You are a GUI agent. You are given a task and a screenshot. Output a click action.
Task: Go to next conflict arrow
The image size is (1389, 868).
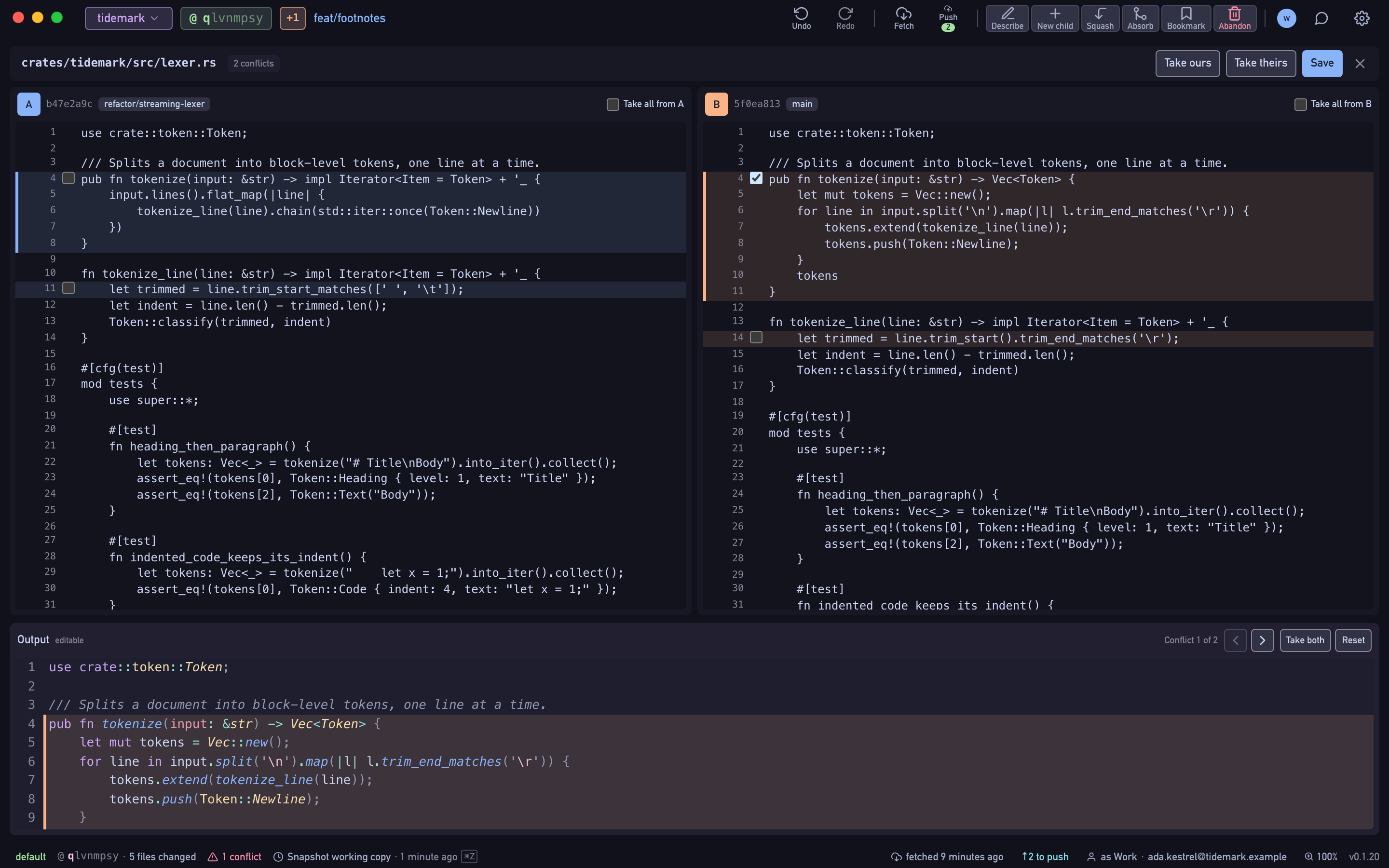(1262, 640)
